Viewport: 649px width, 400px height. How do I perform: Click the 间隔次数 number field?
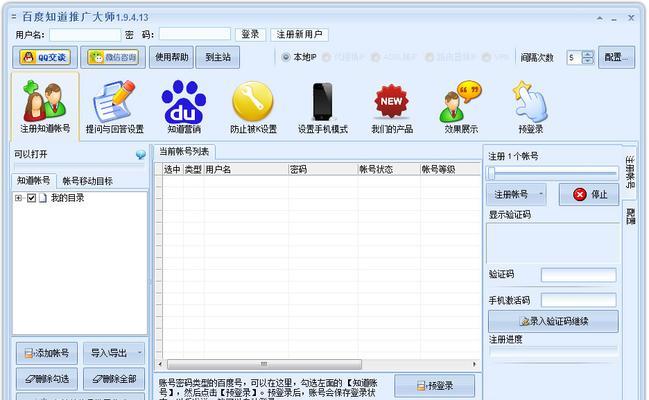pyautogui.click(x=574, y=57)
